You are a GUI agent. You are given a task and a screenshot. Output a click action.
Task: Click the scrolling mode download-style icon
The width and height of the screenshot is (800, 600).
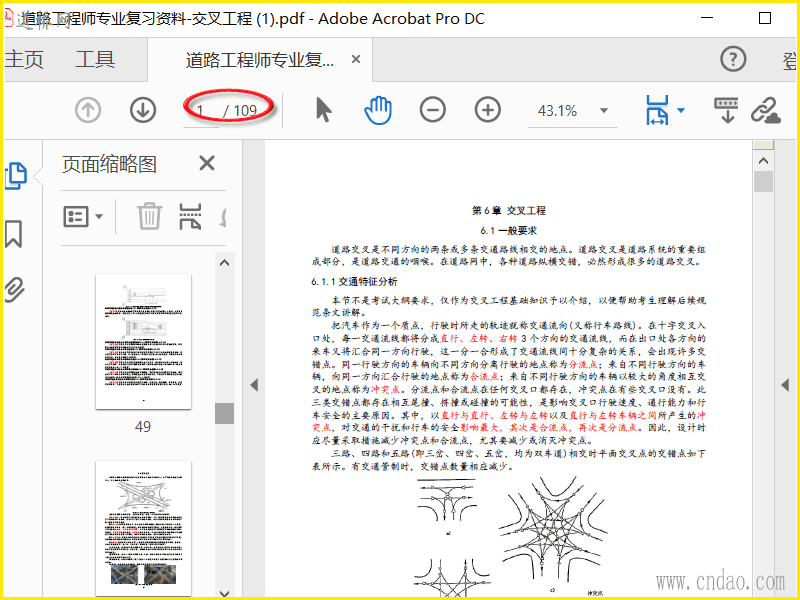[x=727, y=110]
